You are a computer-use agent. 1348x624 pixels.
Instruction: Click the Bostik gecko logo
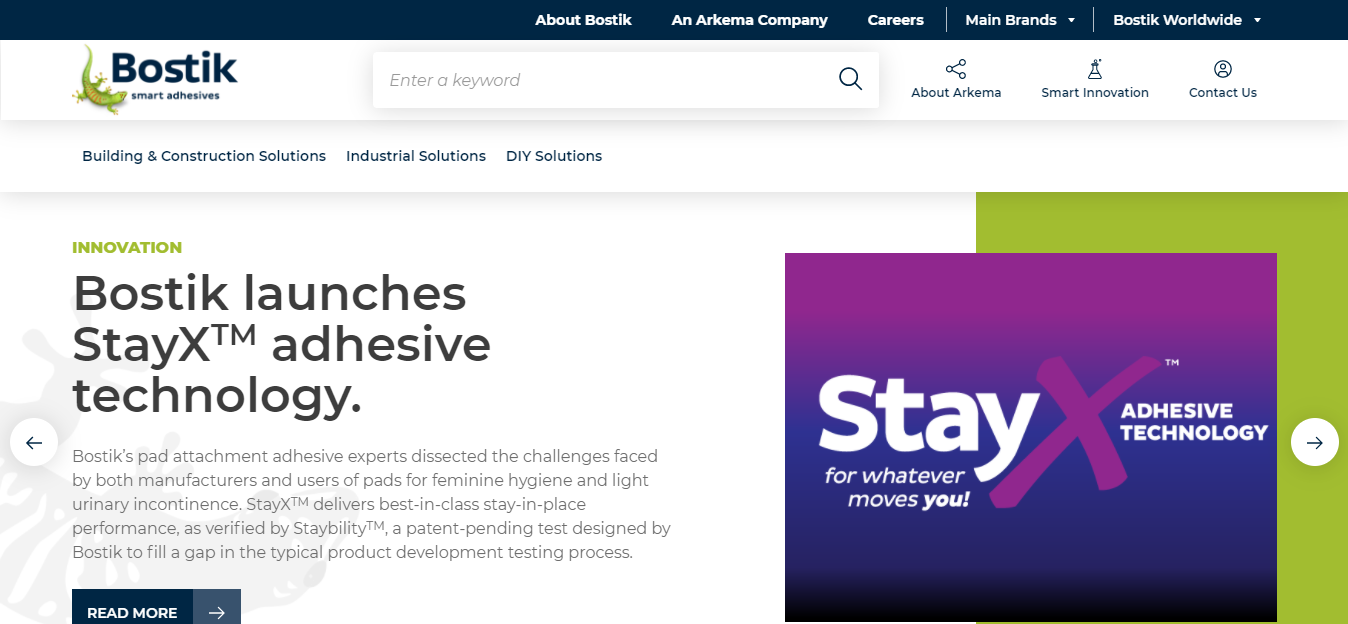point(155,79)
